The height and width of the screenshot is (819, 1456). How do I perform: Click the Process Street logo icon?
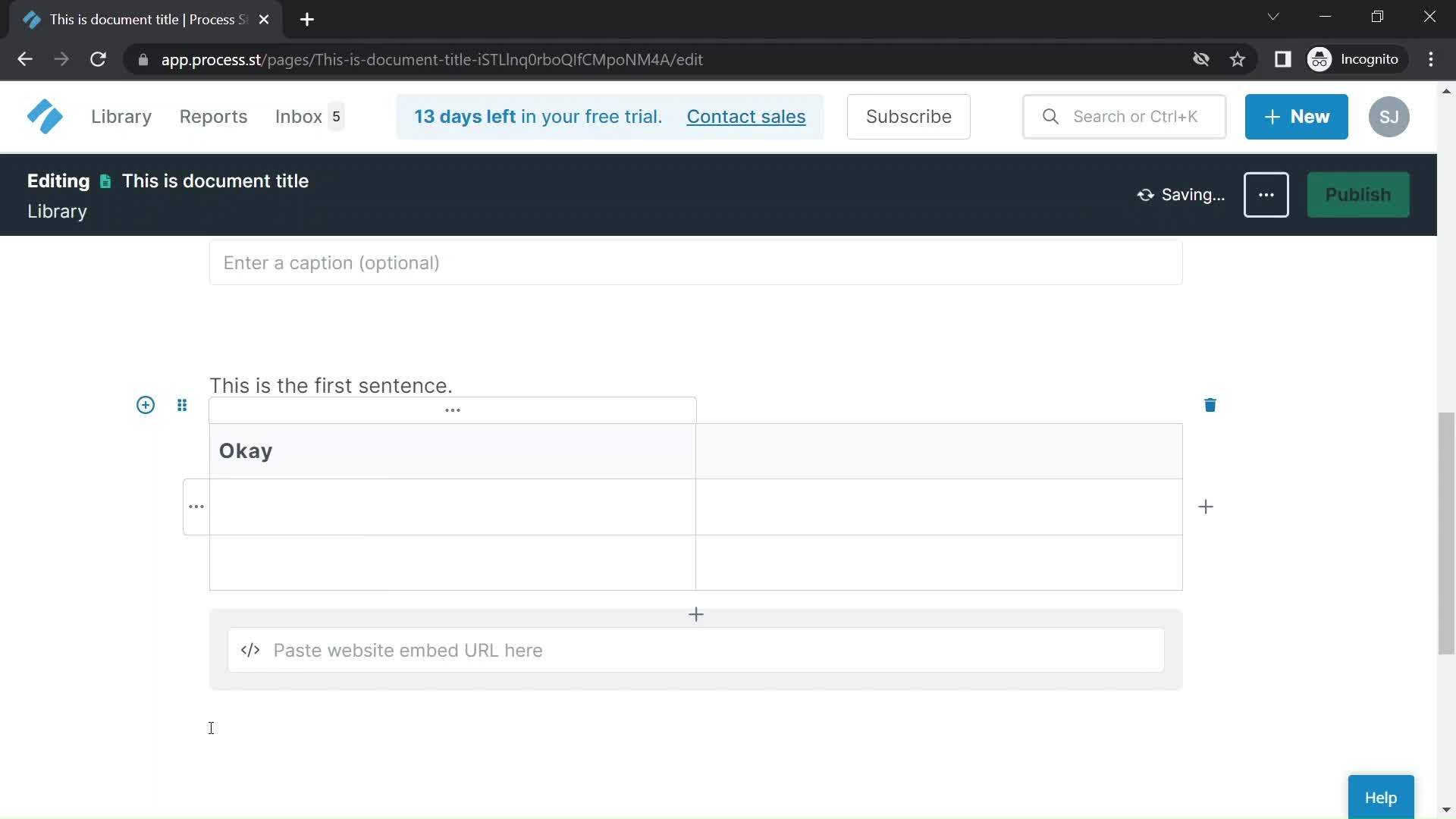45,116
